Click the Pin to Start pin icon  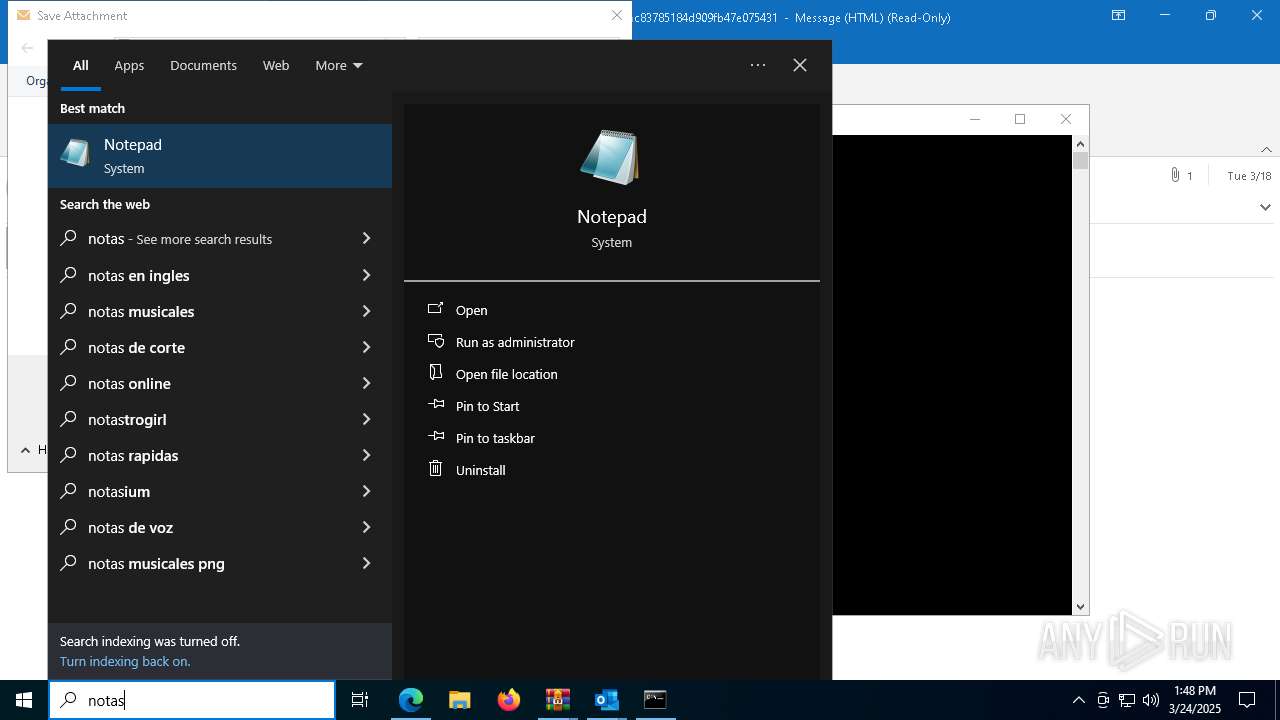click(x=436, y=405)
